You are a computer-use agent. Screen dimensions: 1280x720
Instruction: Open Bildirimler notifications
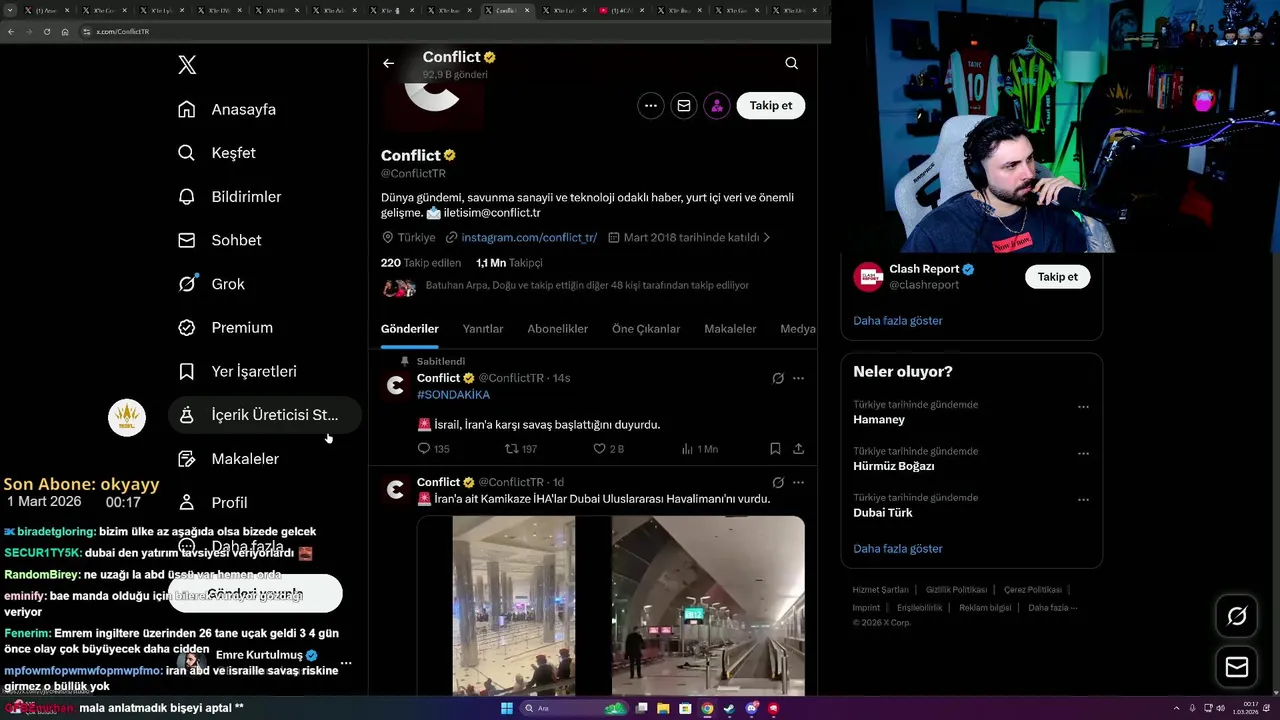click(x=230, y=197)
